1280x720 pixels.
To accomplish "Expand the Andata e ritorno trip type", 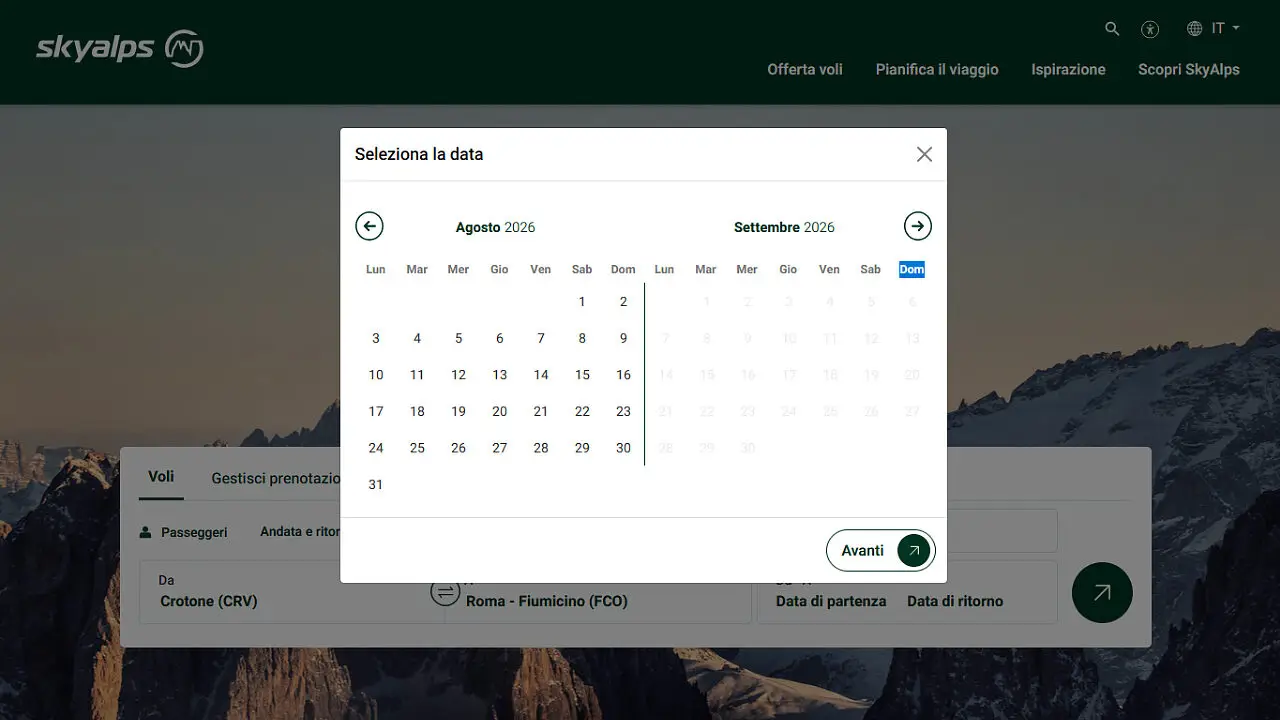I will tap(299, 532).
